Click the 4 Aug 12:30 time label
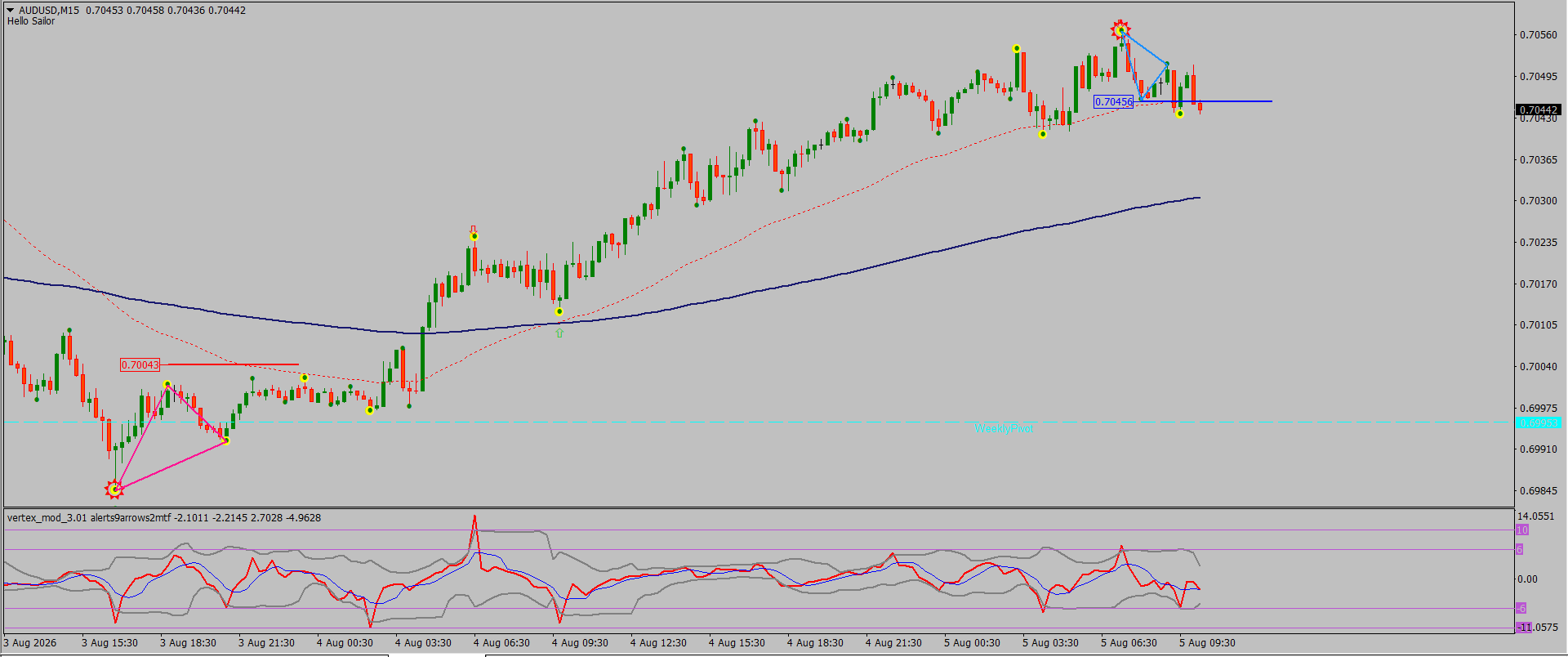Image resolution: width=1568 pixels, height=657 pixels. (x=658, y=643)
